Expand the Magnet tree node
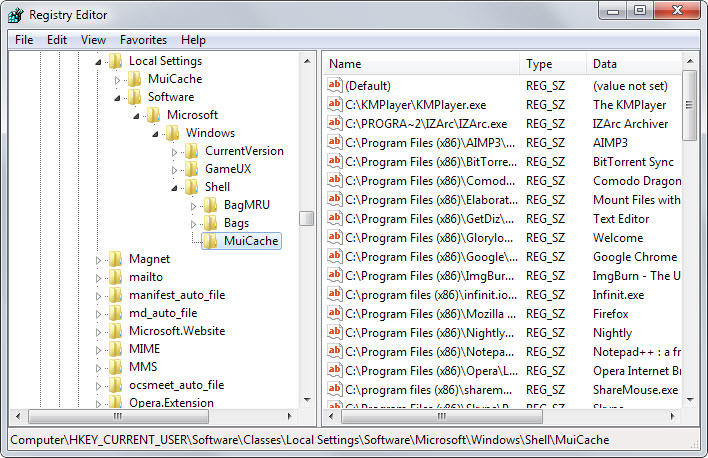This screenshot has height=458, width=708. coord(98,260)
